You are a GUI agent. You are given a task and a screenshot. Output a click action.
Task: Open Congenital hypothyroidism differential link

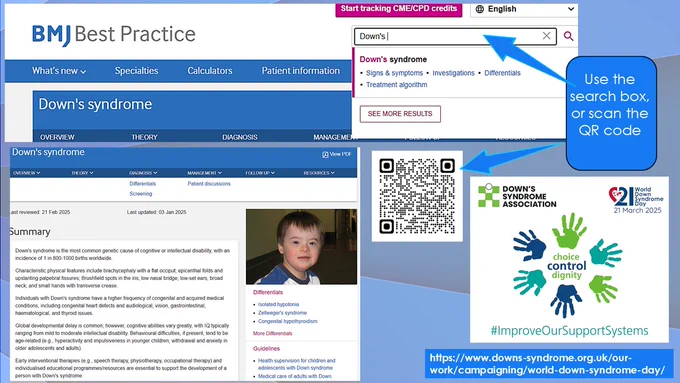(288, 321)
